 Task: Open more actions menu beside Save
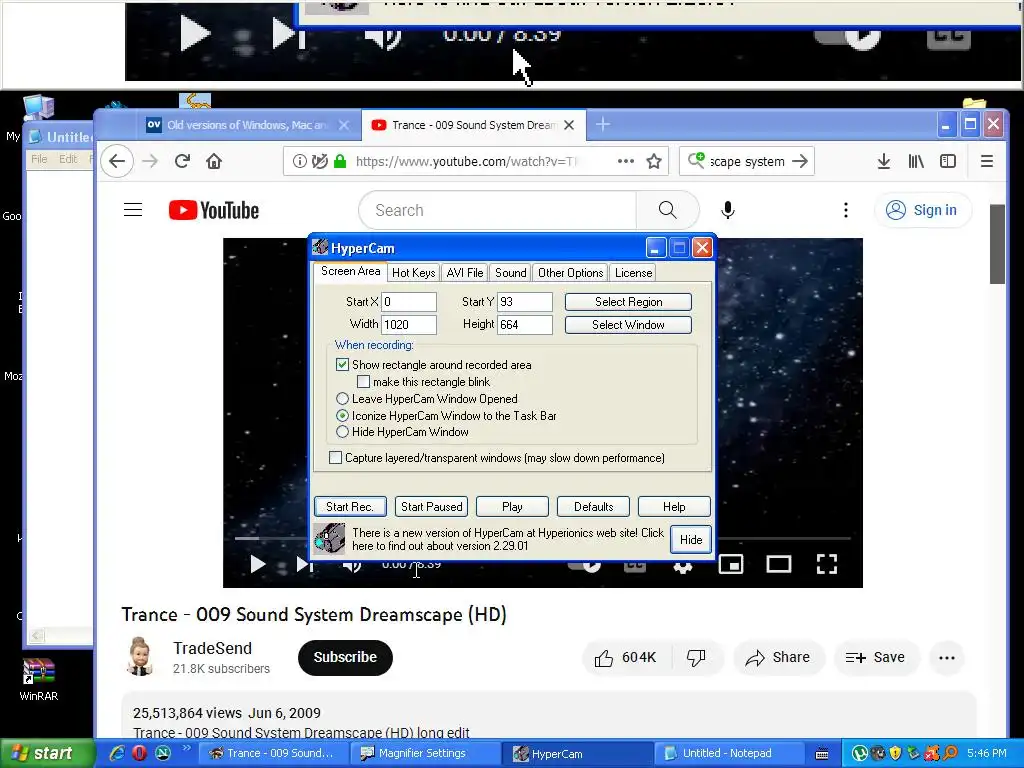click(x=947, y=658)
